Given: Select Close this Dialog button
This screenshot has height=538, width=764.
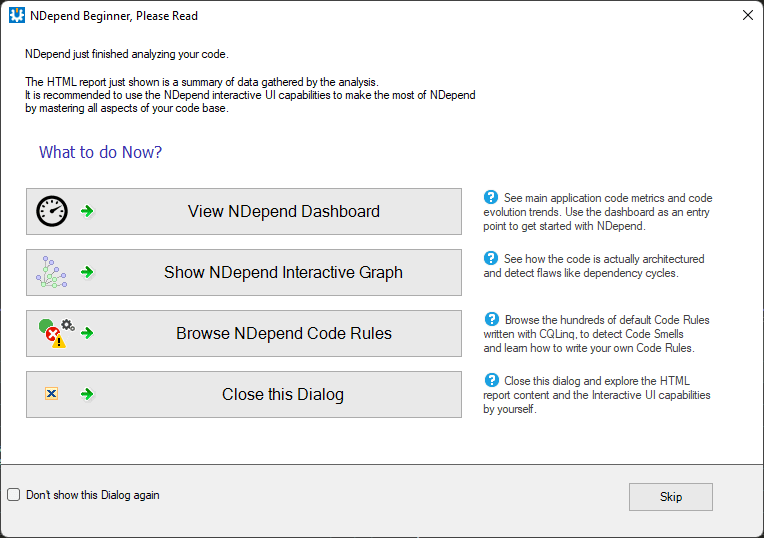Looking at the screenshot, I should pos(244,394).
